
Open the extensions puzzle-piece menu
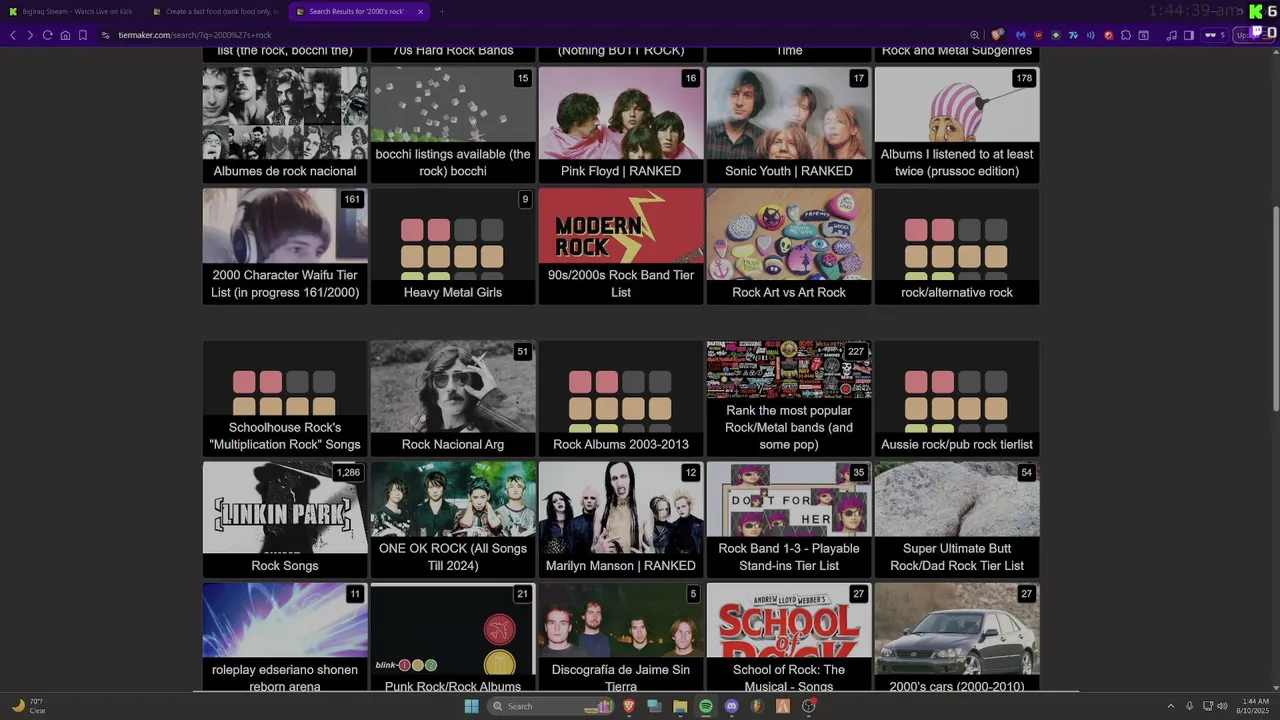(x=1126, y=35)
